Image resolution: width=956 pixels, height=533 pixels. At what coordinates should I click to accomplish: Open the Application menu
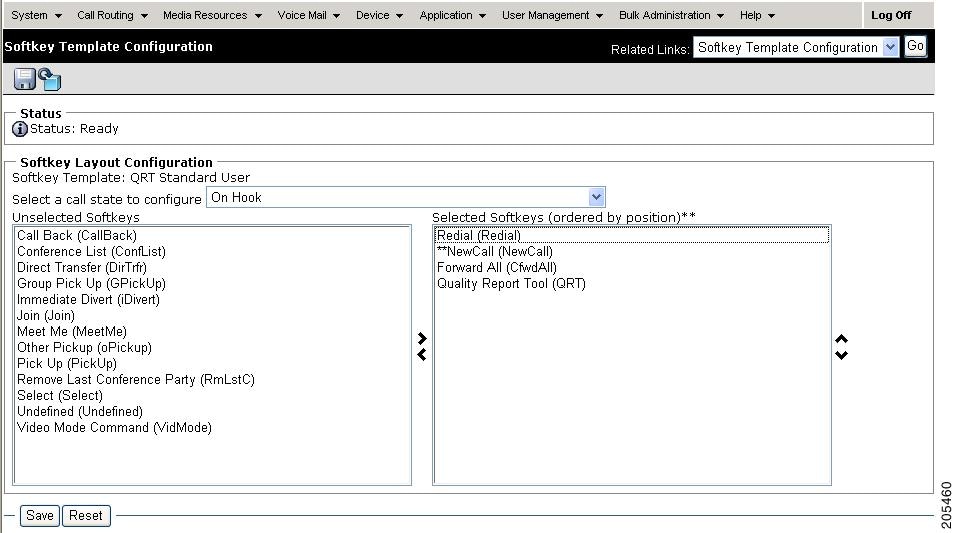point(452,15)
